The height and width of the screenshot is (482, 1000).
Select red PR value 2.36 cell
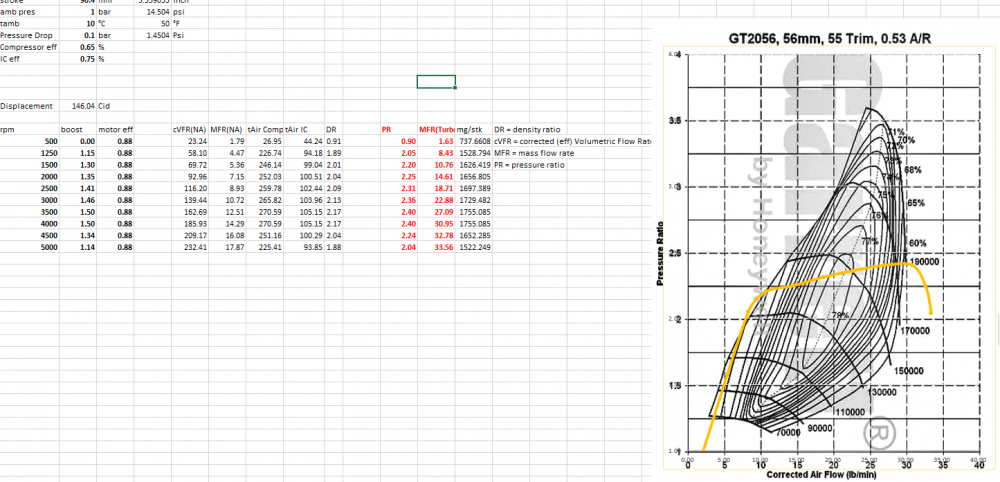pos(399,200)
